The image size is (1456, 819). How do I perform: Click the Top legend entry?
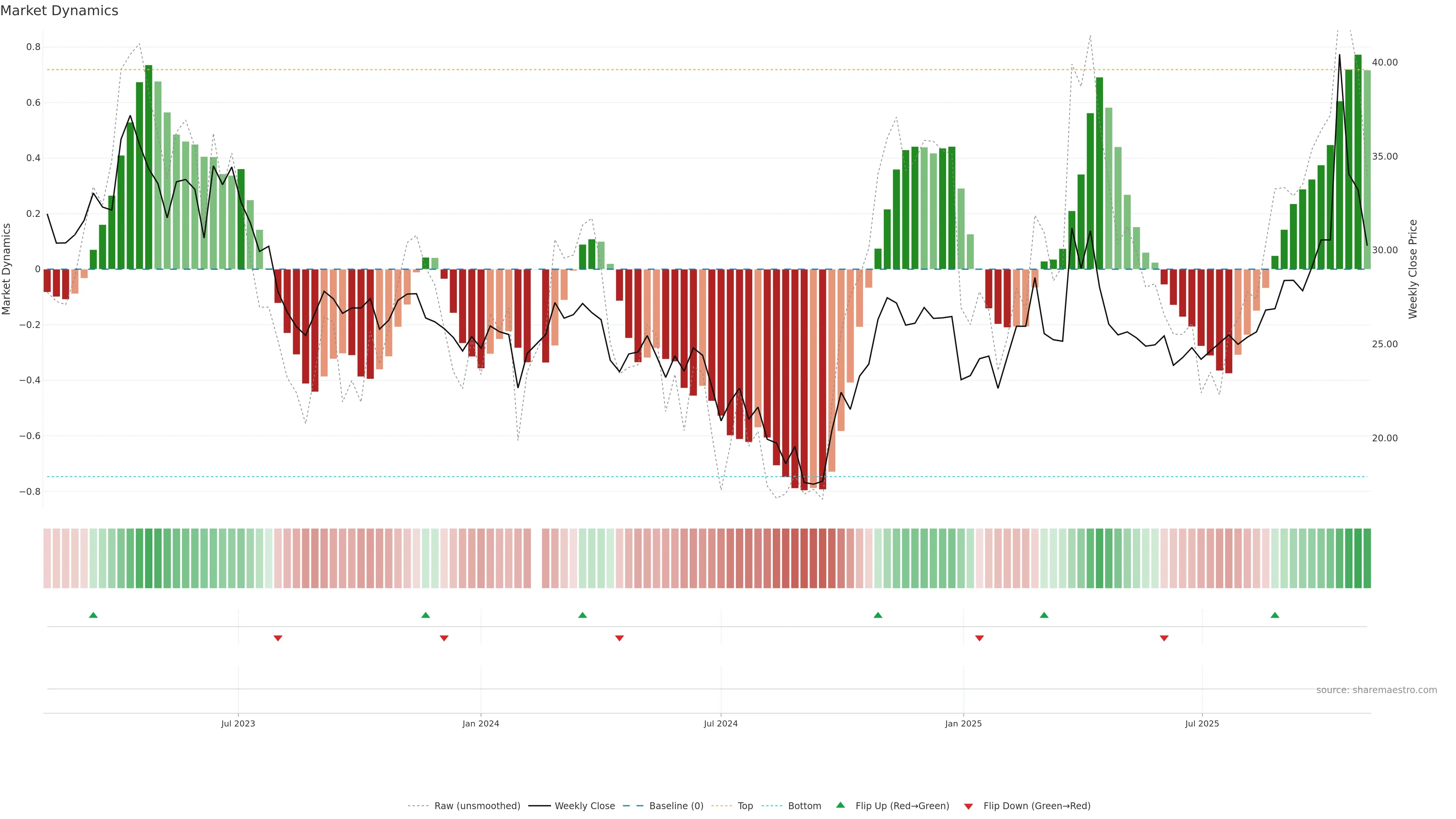point(745,806)
